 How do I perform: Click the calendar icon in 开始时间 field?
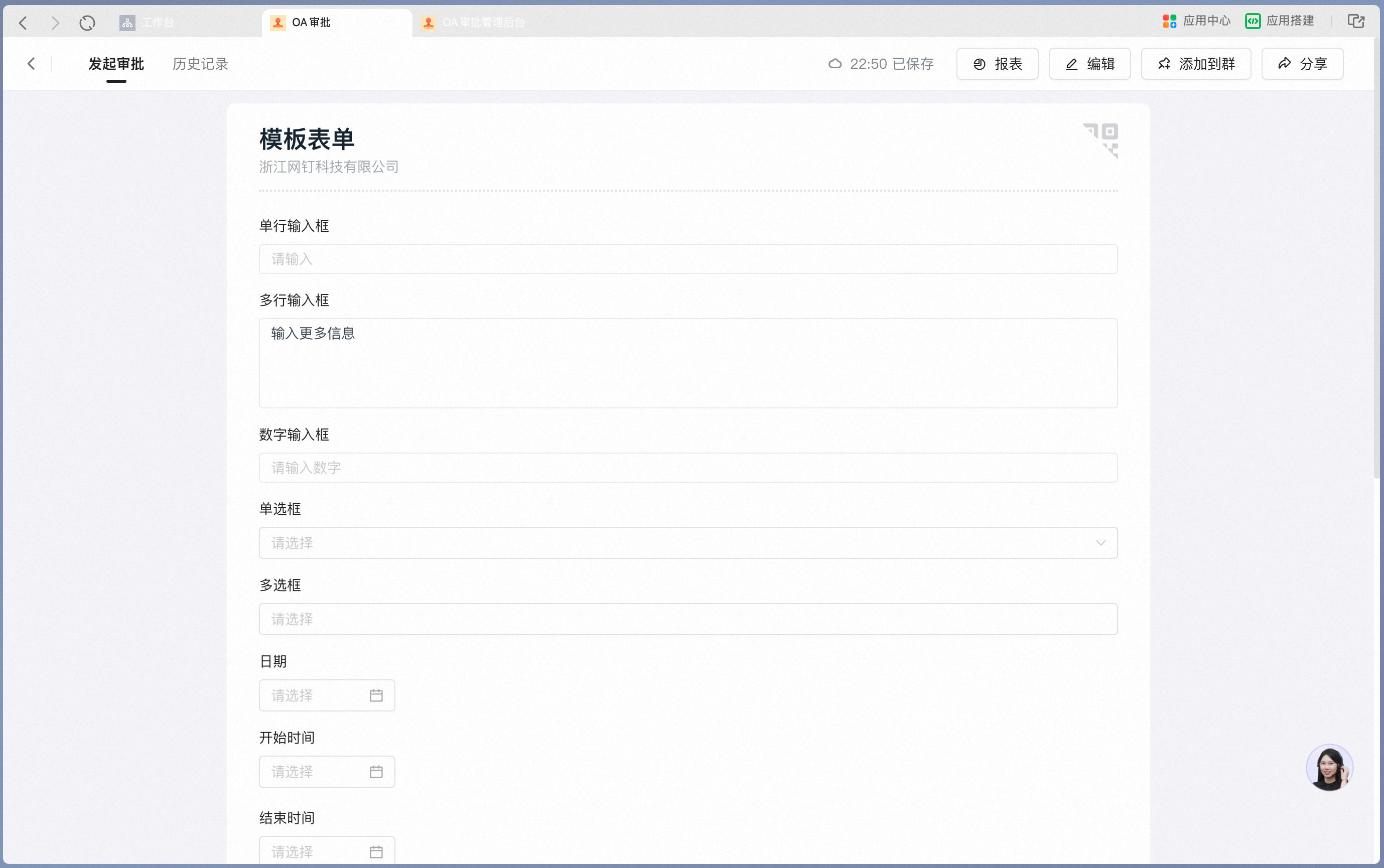click(376, 772)
